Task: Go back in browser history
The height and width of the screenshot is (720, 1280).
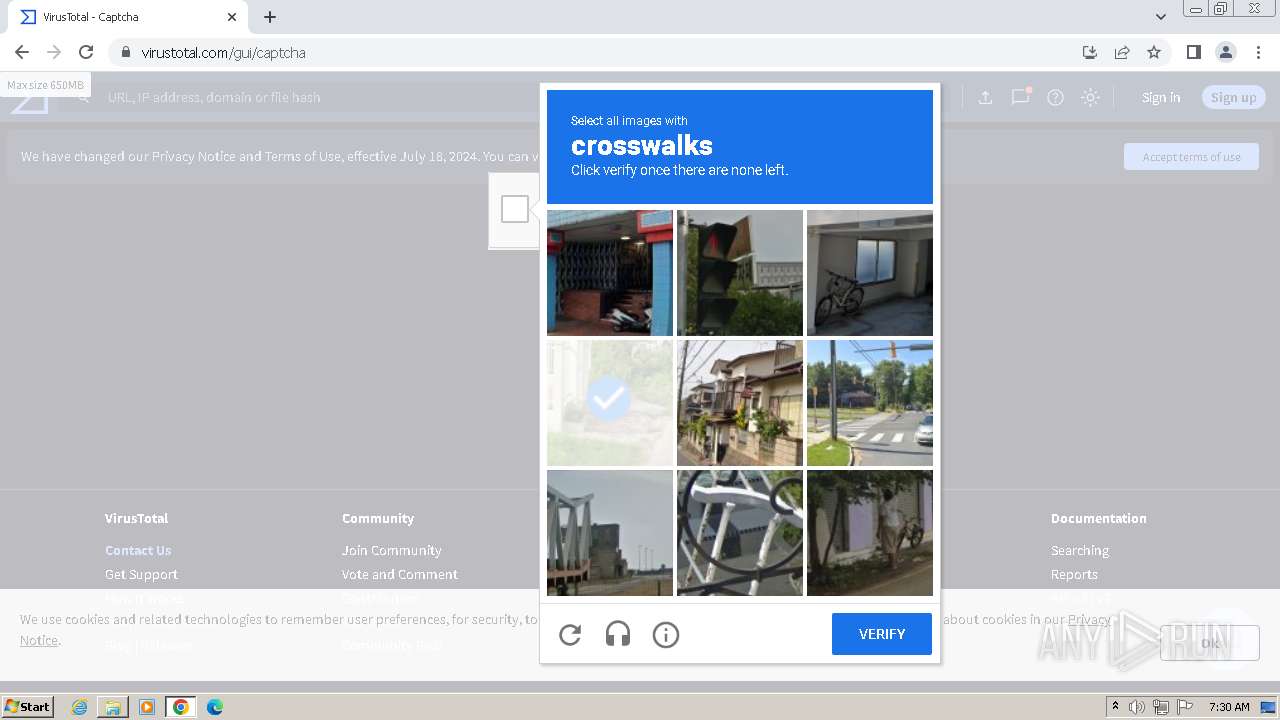Action: pyautogui.click(x=22, y=52)
